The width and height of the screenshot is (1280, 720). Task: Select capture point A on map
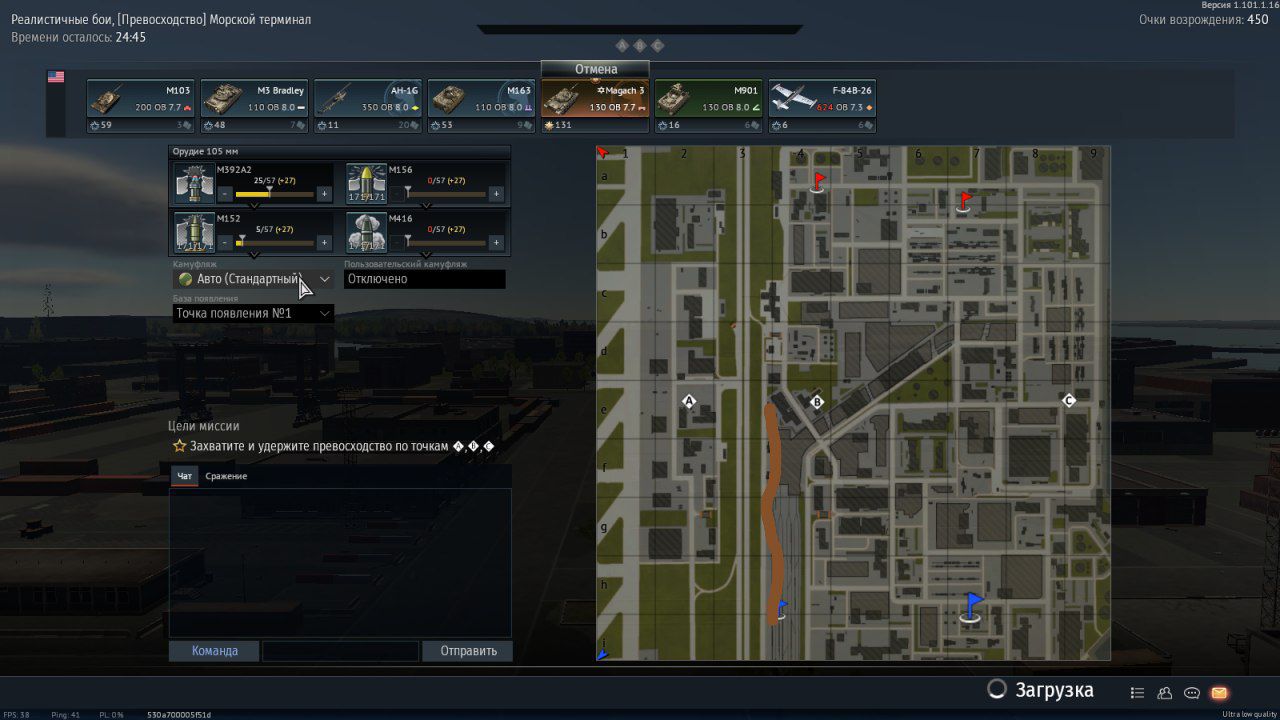coord(688,401)
